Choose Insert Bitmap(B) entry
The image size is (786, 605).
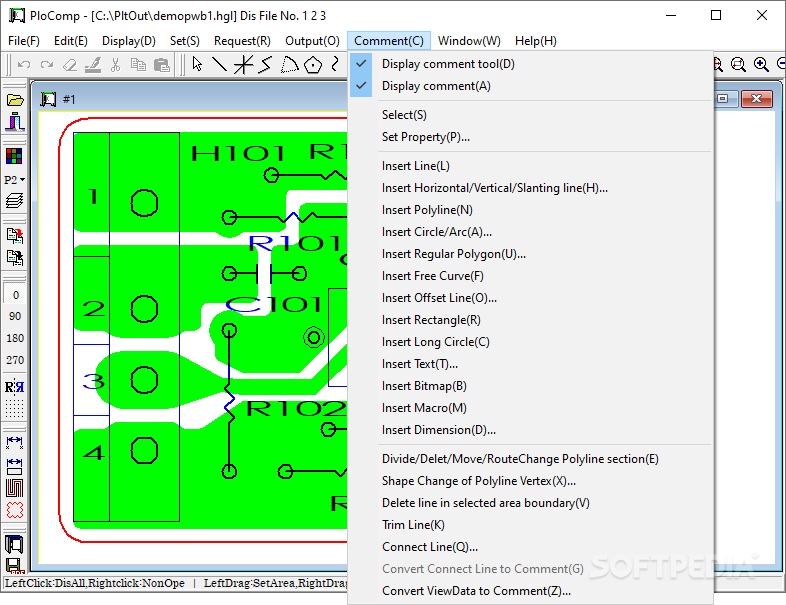point(530,386)
